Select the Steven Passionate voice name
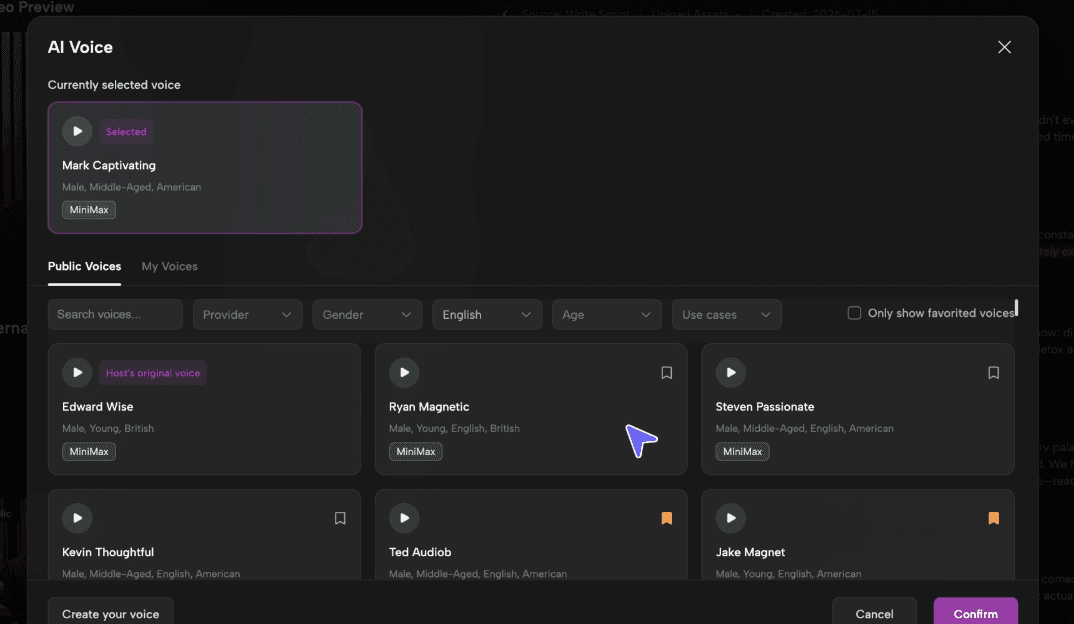The width and height of the screenshot is (1074, 624). click(x=765, y=407)
